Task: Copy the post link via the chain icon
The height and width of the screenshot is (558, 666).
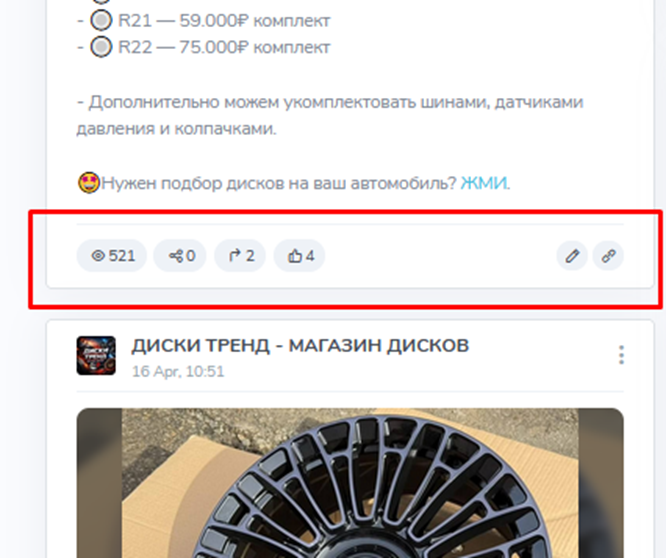Action: click(x=608, y=256)
